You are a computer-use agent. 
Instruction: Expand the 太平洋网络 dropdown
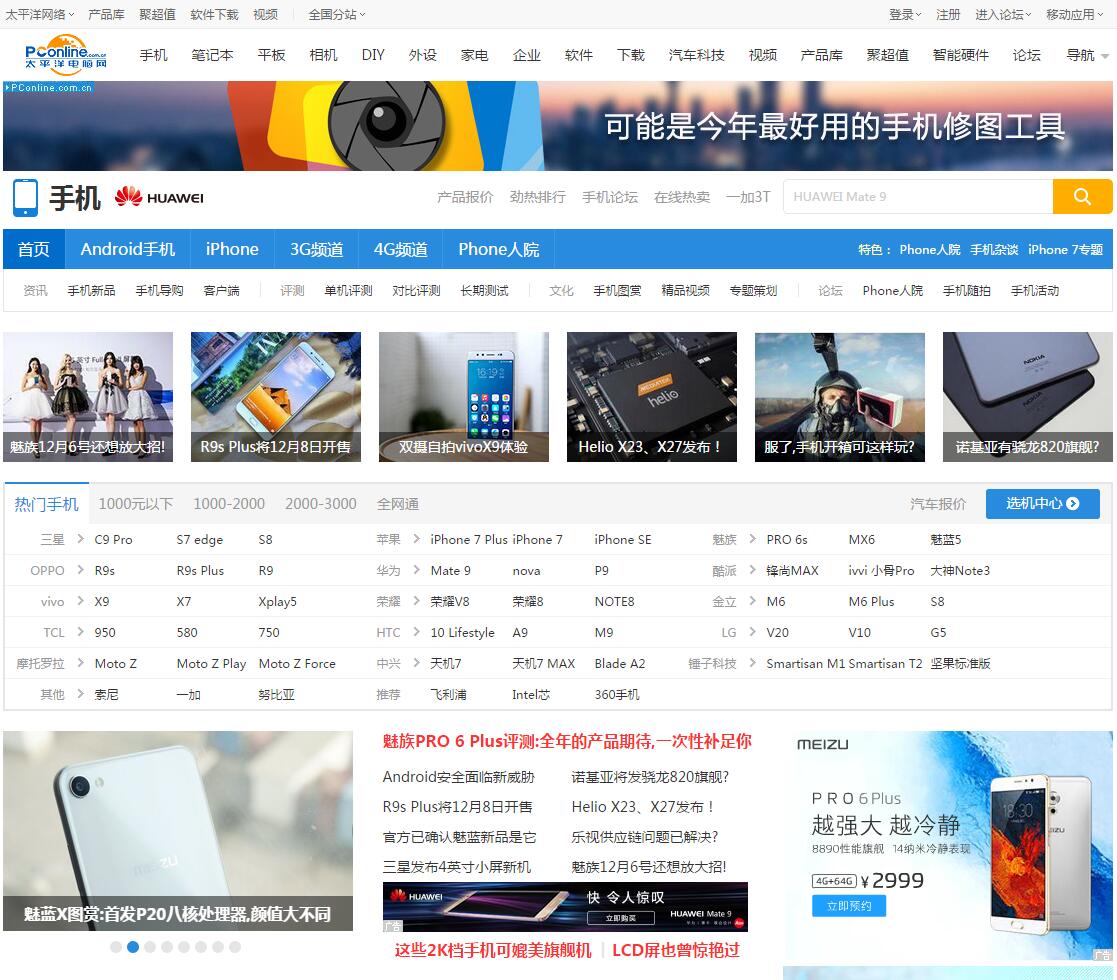point(40,14)
